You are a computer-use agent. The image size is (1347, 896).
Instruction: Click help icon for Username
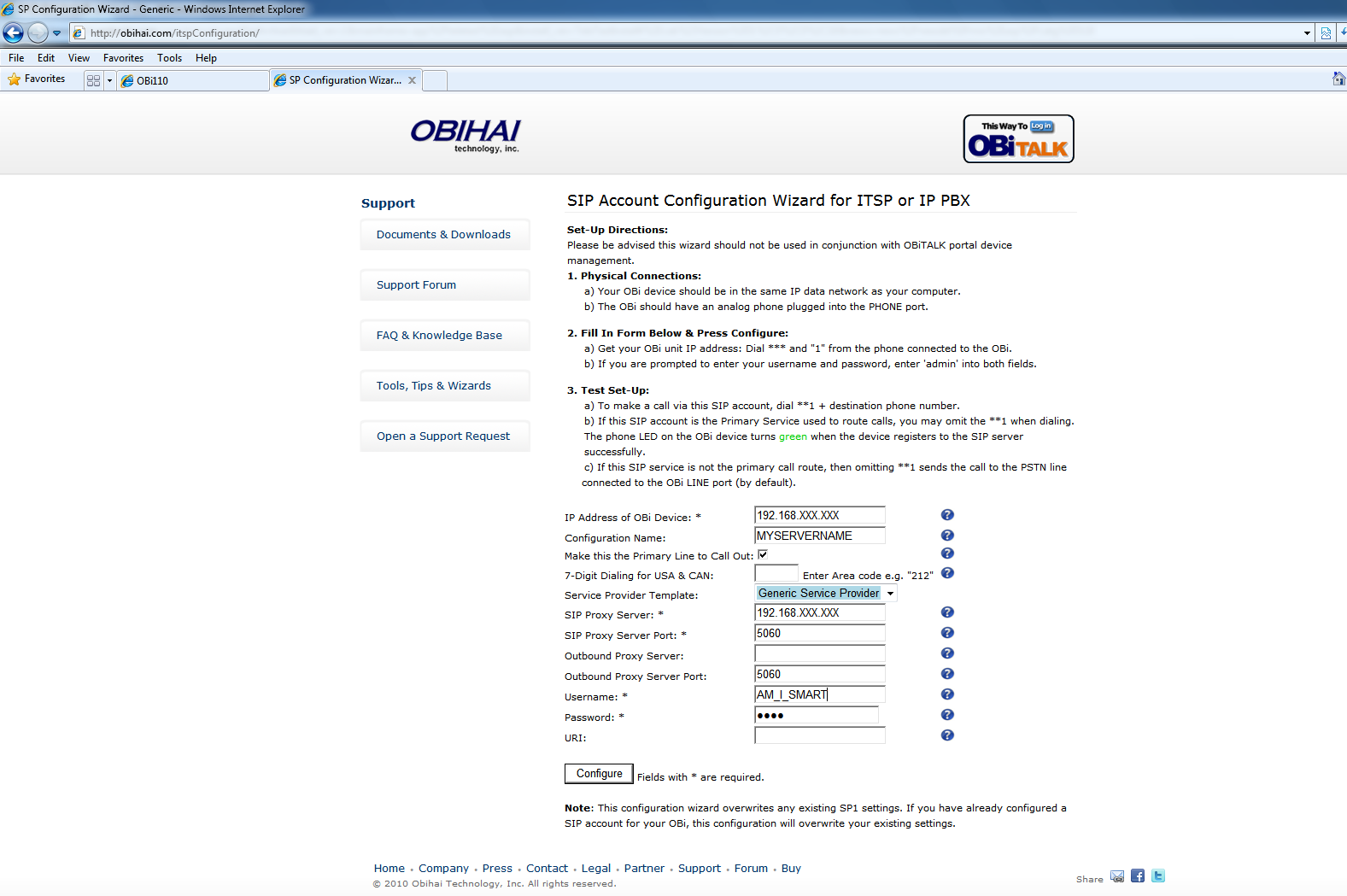pos(947,694)
